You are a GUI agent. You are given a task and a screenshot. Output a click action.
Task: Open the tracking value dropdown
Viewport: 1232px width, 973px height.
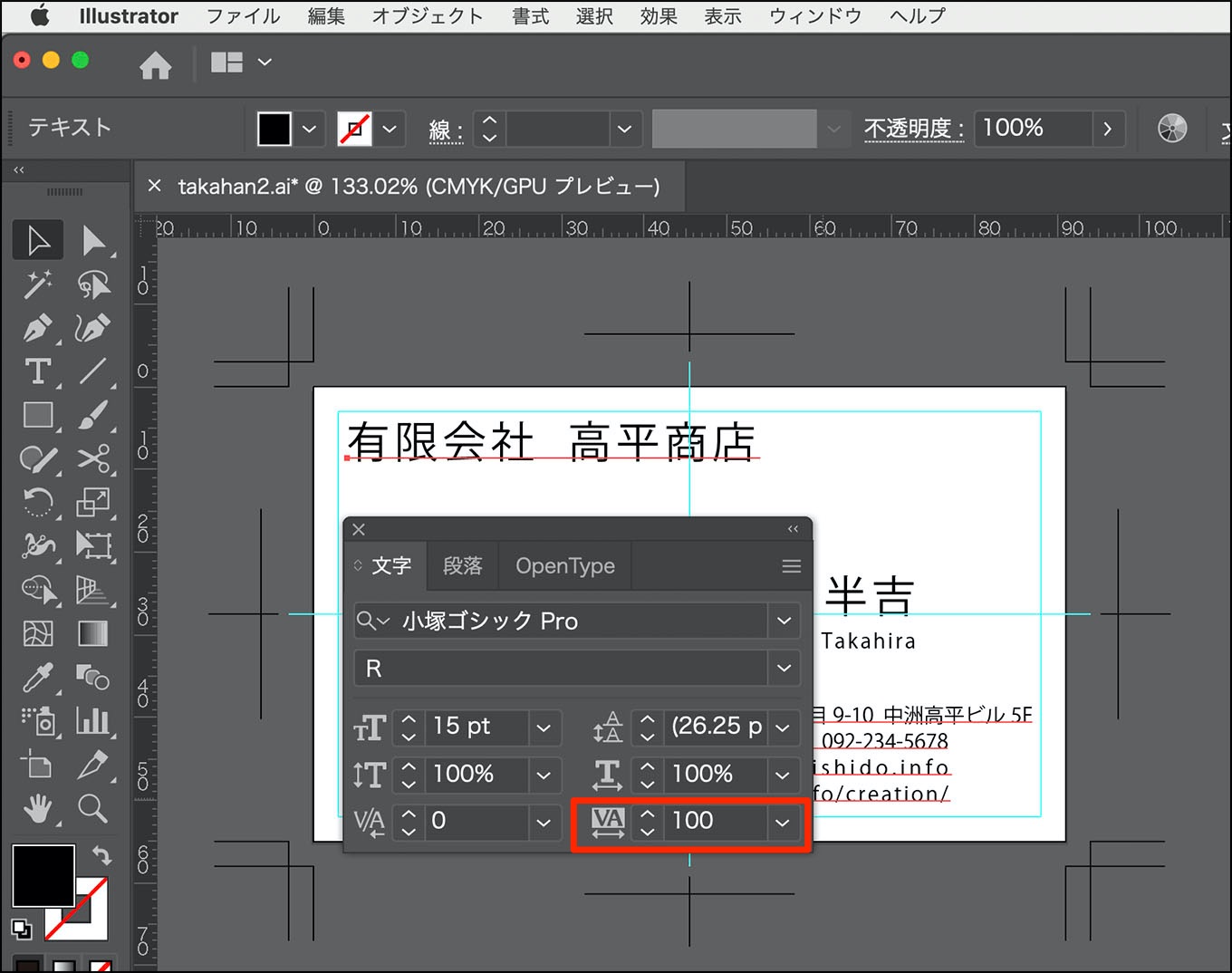click(x=783, y=823)
